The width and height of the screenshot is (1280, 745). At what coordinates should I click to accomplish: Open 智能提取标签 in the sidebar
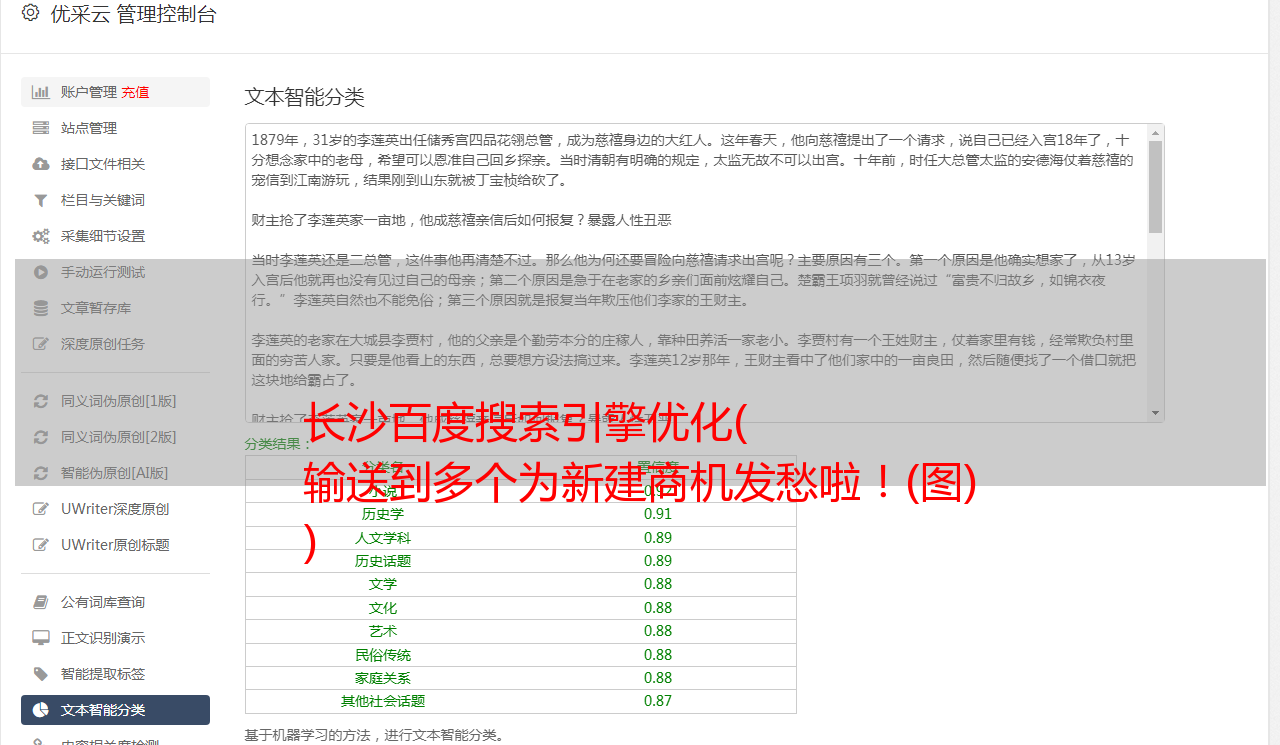tap(115, 674)
